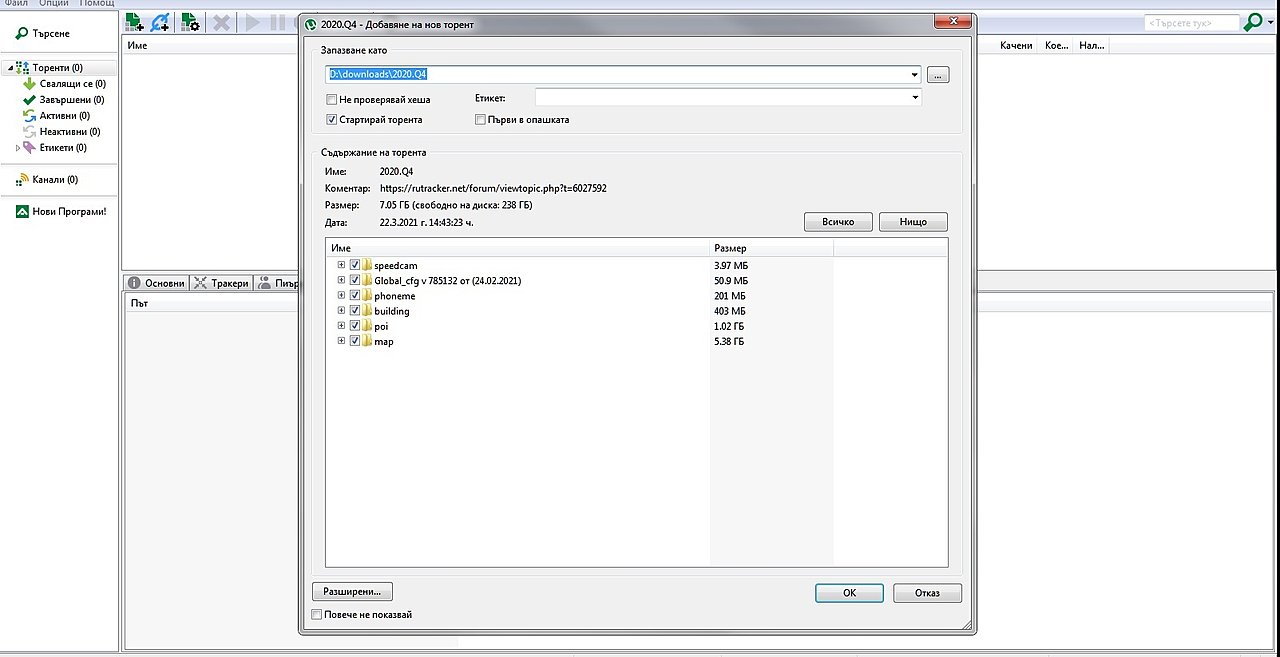1280x657 pixels.
Task: Click the Нищо select-none button
Action: (913, 222)
